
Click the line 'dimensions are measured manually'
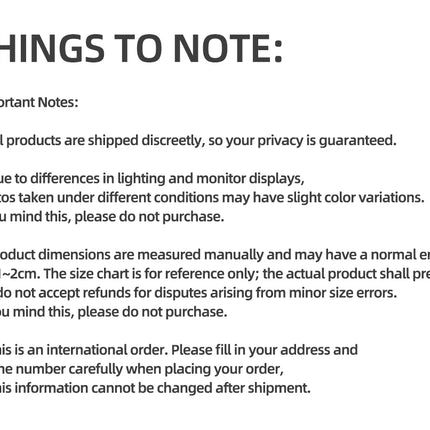(x=215, y=255)
